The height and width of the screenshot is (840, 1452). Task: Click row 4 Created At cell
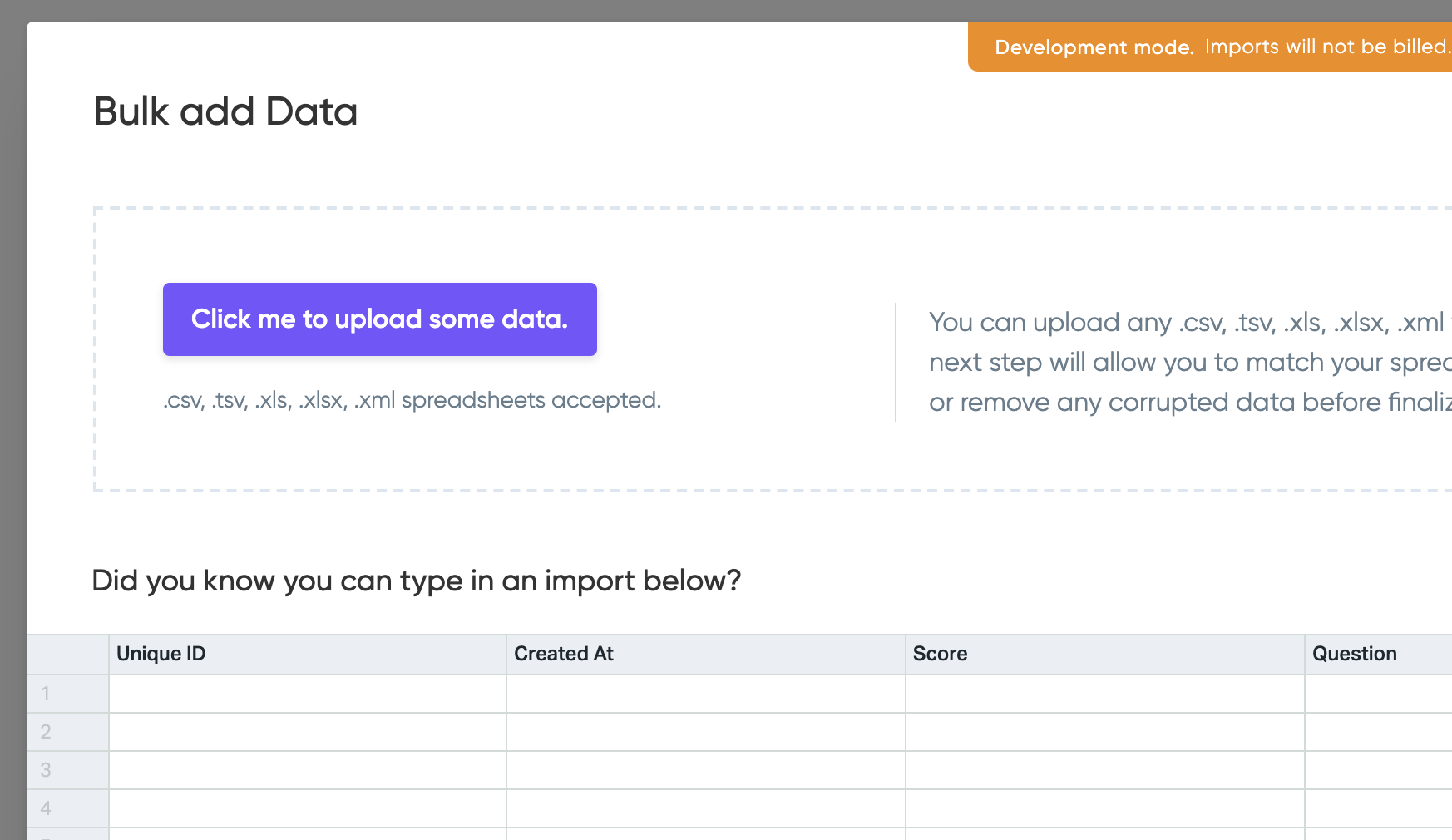[706, 808]
